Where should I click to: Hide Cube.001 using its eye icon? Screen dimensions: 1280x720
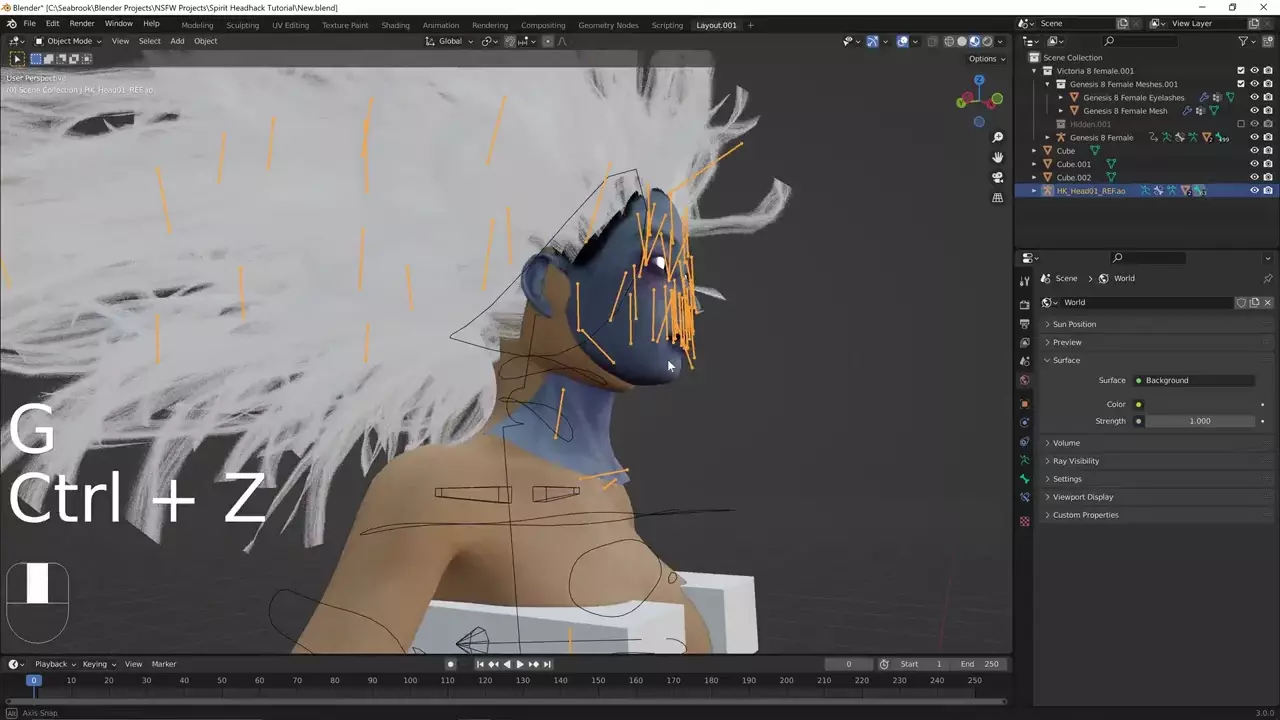[x=1254, y=164]
